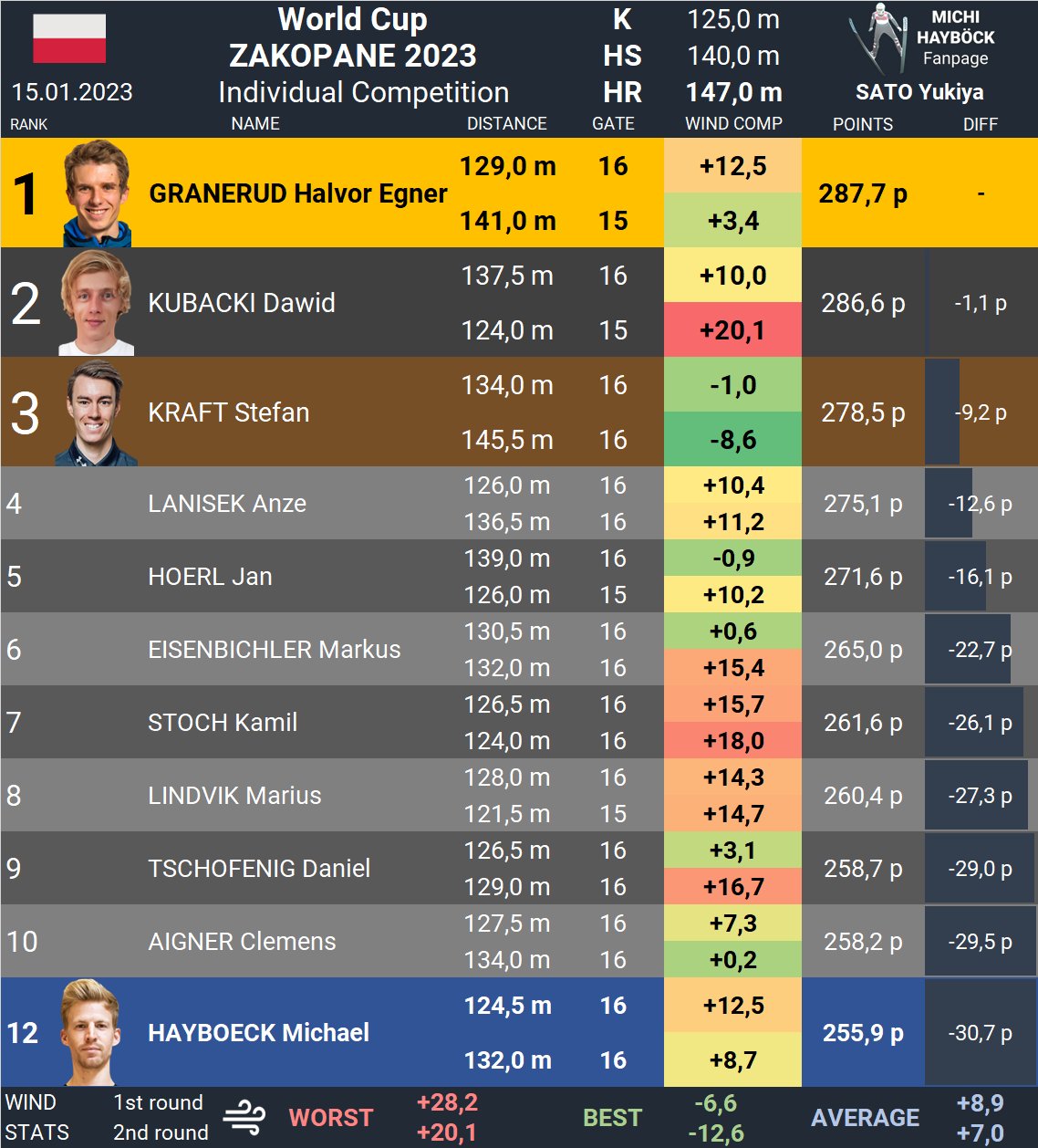
Task: Click rank number 12 of Hayboeck
Action: click(23, 1033)
